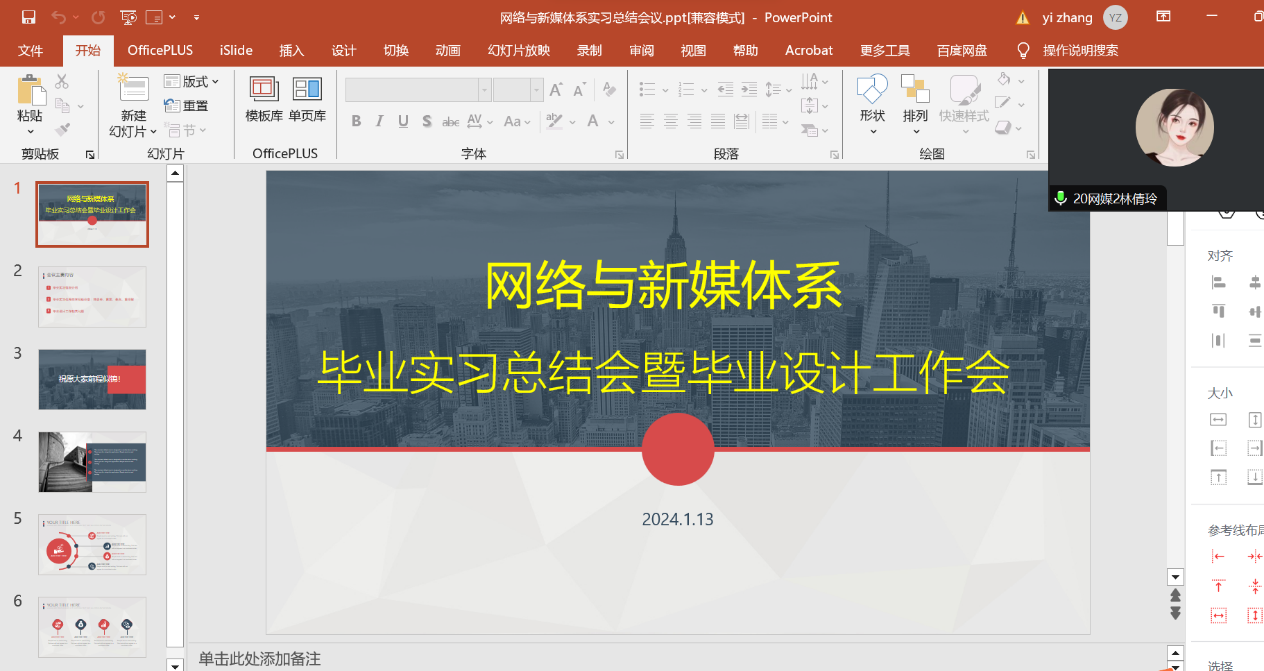1264x671 pixels.
Task: Toggle Italic formatting
Action: click(380, 122)
